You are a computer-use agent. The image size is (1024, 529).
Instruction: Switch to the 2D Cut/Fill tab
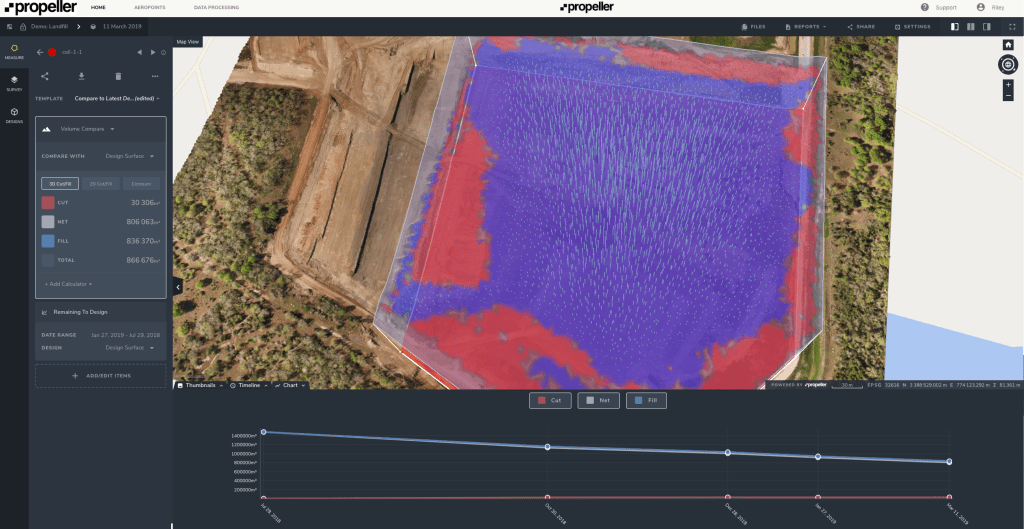(x=100, y=184)
